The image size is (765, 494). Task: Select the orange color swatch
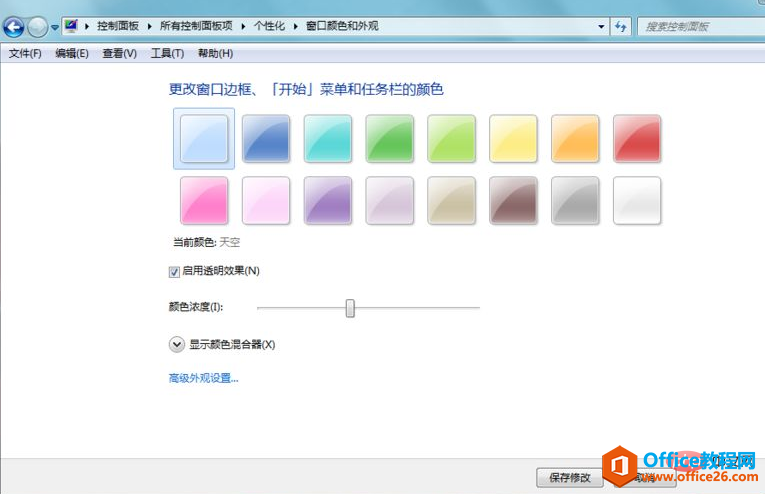pos(575,138)
